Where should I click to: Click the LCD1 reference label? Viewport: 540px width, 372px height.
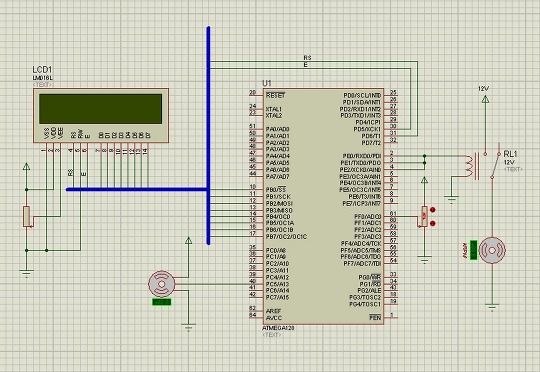point(42,70)
